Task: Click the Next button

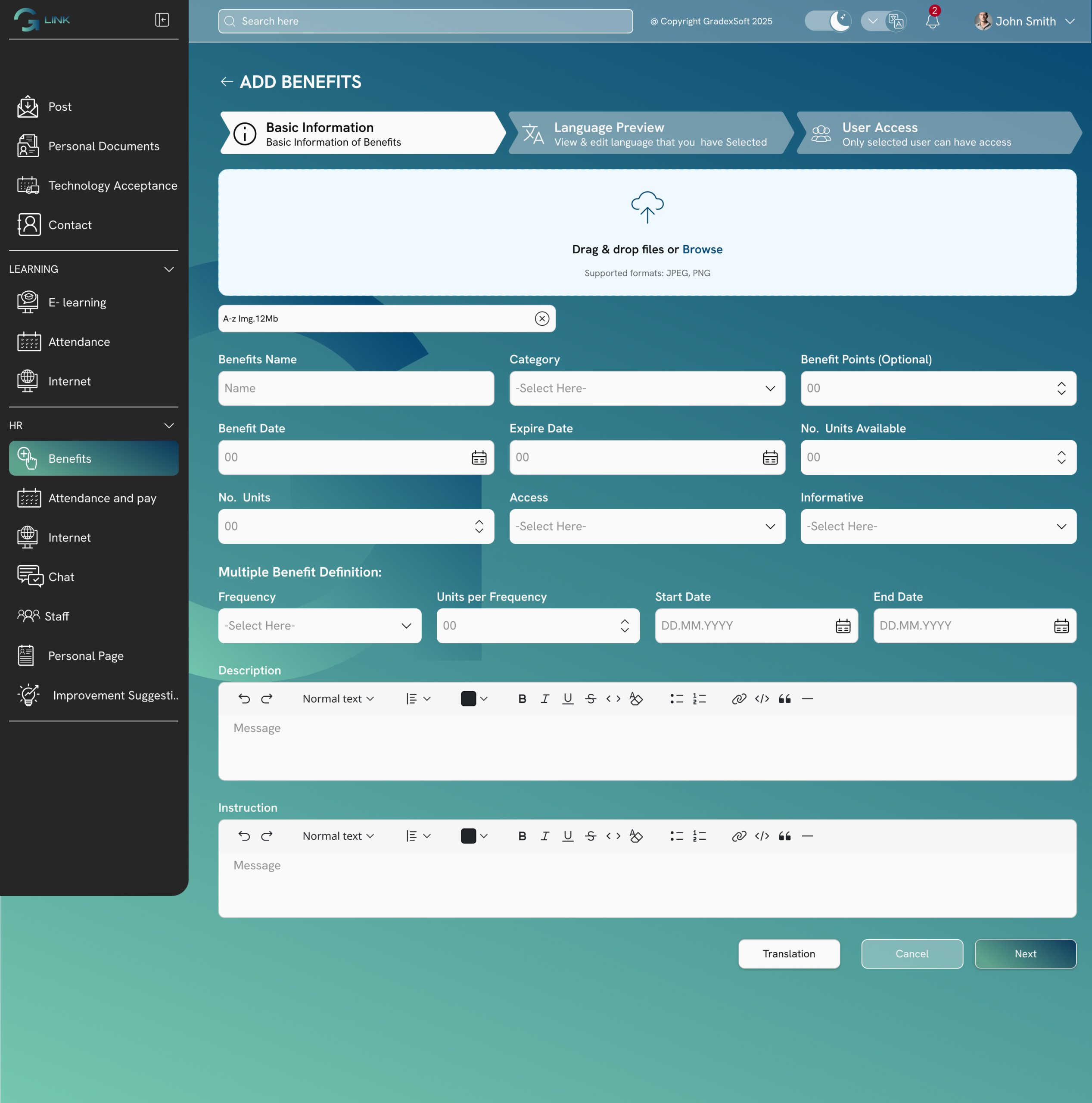Action: pos(1025,953)
